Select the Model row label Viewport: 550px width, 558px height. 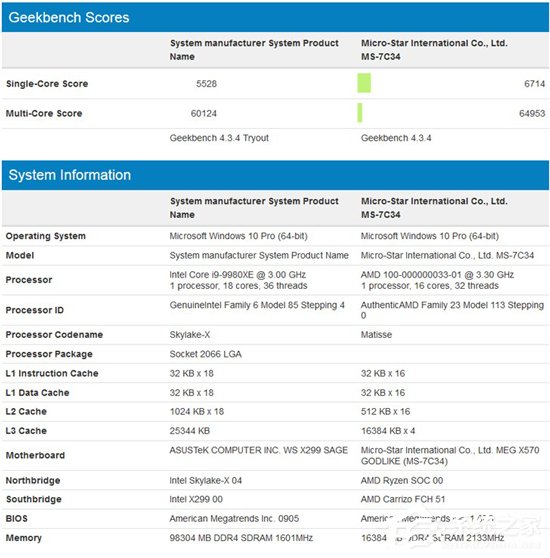click(20, 255)
